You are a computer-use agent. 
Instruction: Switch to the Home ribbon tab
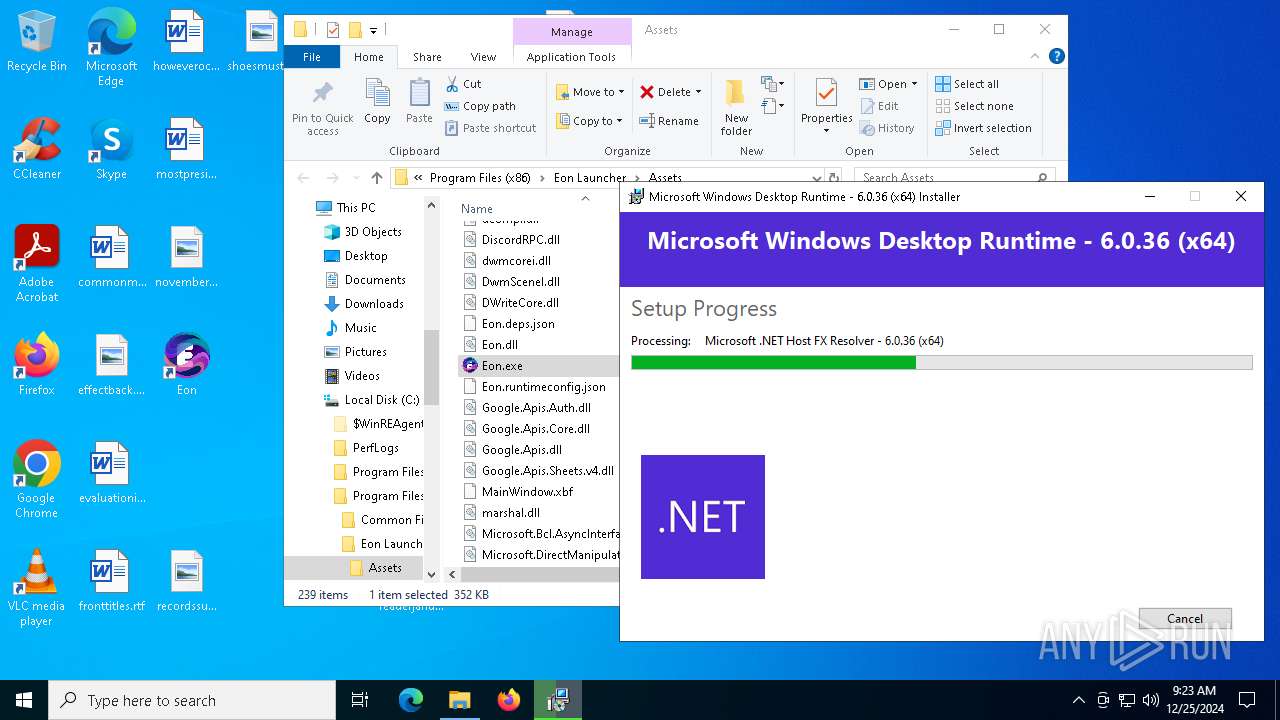coord(368,57)
